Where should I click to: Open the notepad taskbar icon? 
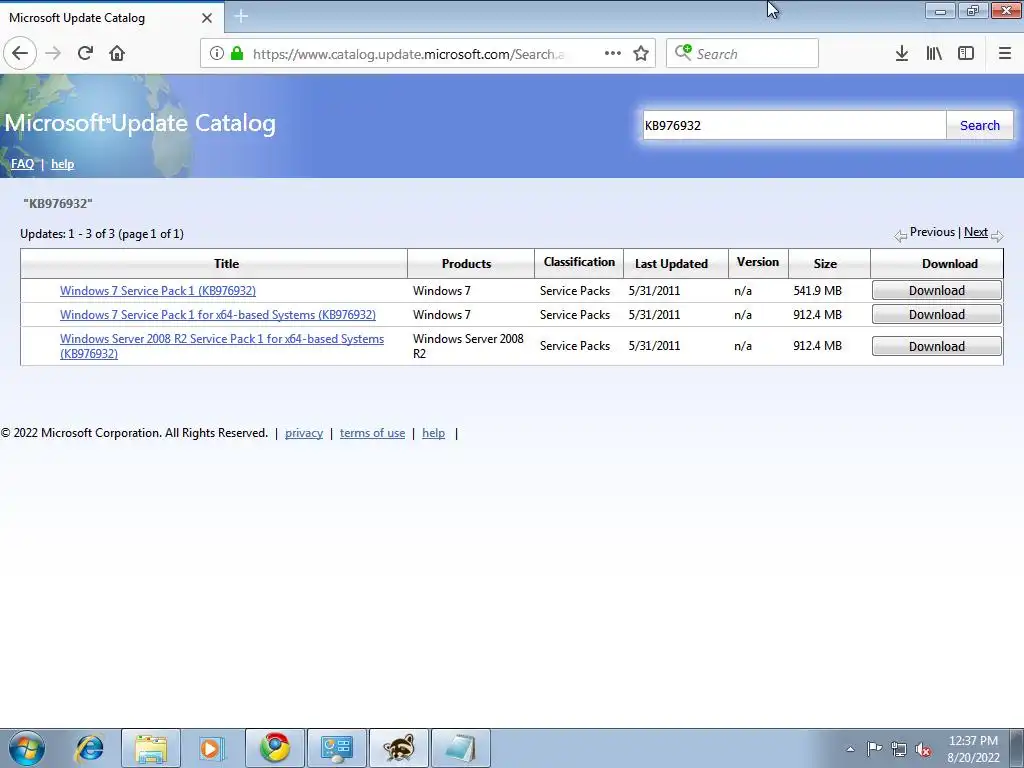(460, 748)
